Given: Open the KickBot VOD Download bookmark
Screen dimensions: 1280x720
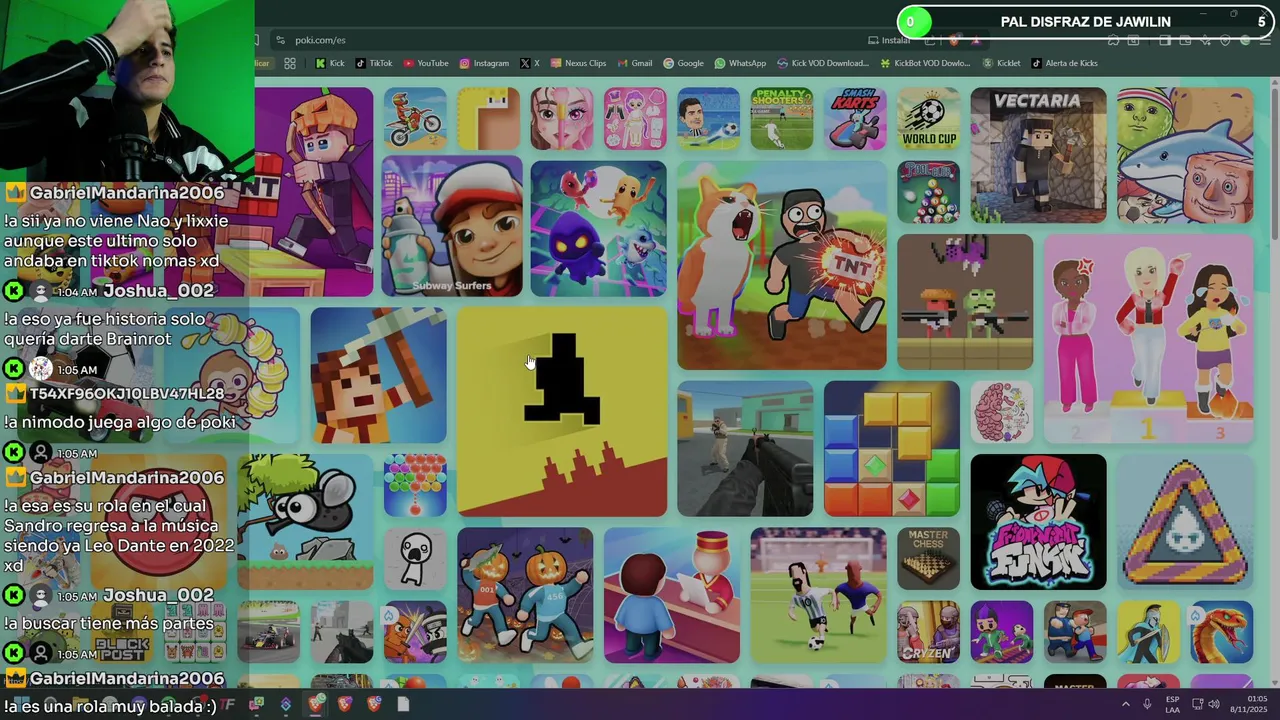Looking at the screenshot, I should pyautogui.click(x=925, y=63).
